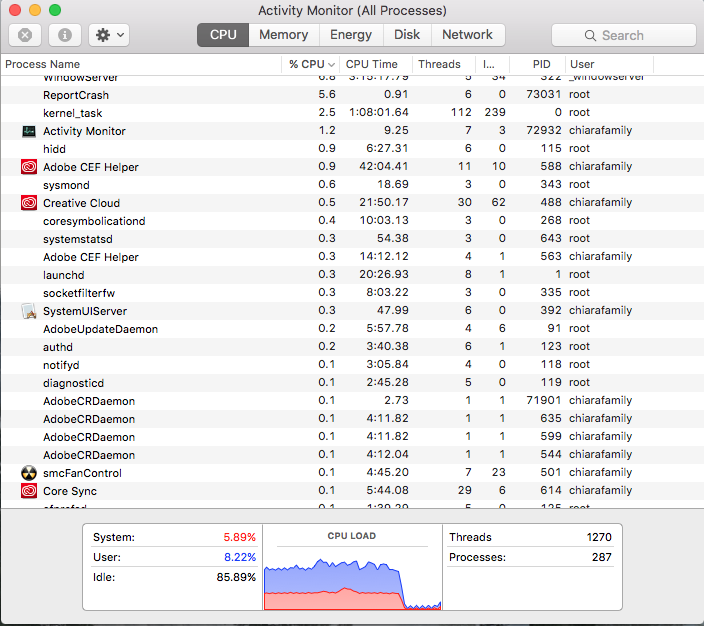Switch to the Energy tab

pos(351,35)
